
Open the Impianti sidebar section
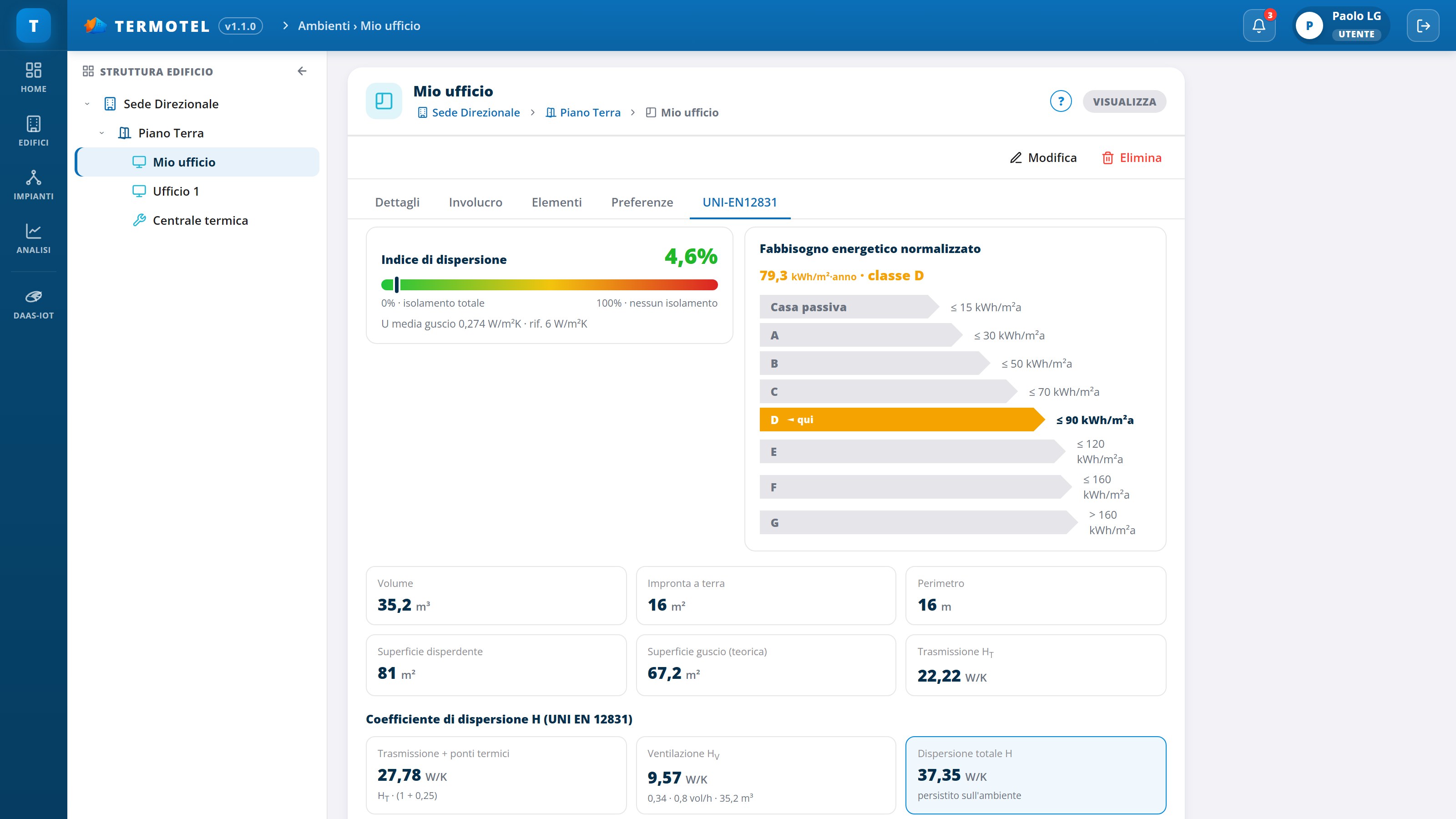(x=33, y=185)
